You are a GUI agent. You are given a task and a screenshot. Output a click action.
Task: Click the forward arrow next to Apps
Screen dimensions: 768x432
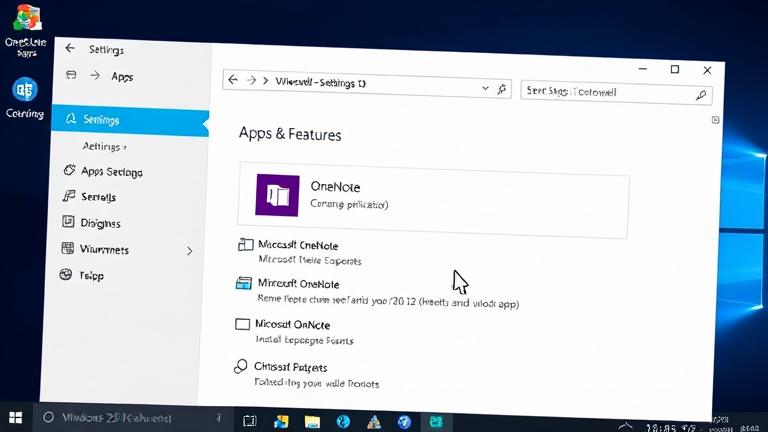(95, 75)
